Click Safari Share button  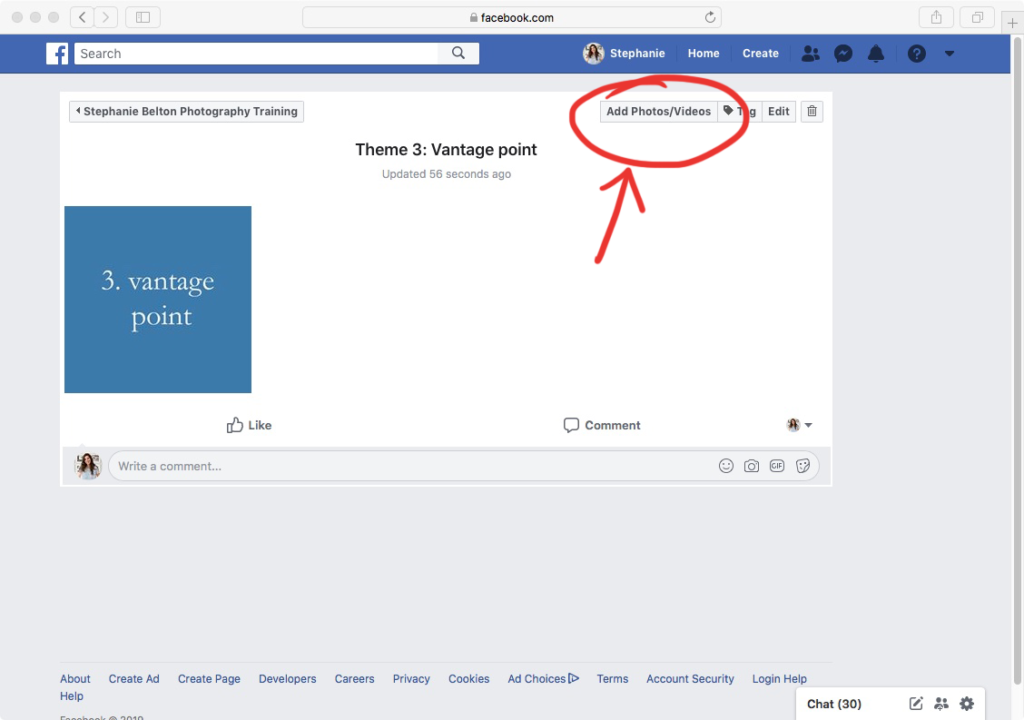click(936, 17)
